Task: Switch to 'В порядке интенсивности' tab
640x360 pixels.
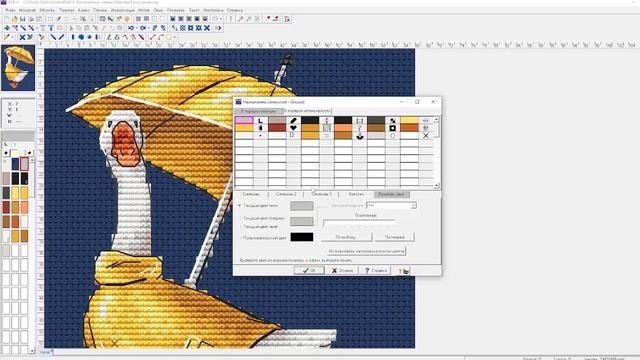Action: [x=307, y=111]
